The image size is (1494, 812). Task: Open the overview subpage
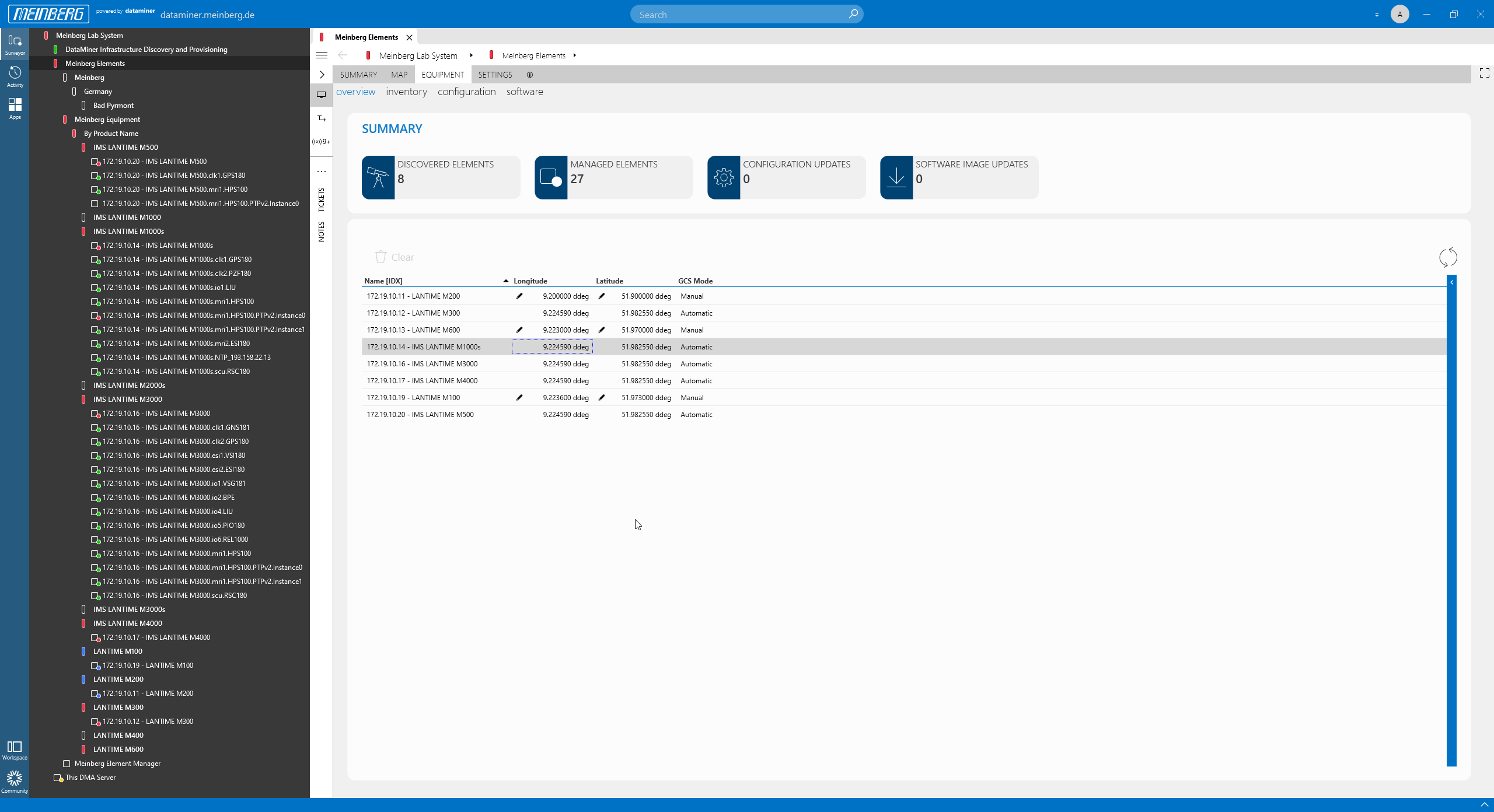tap(356, 92)
